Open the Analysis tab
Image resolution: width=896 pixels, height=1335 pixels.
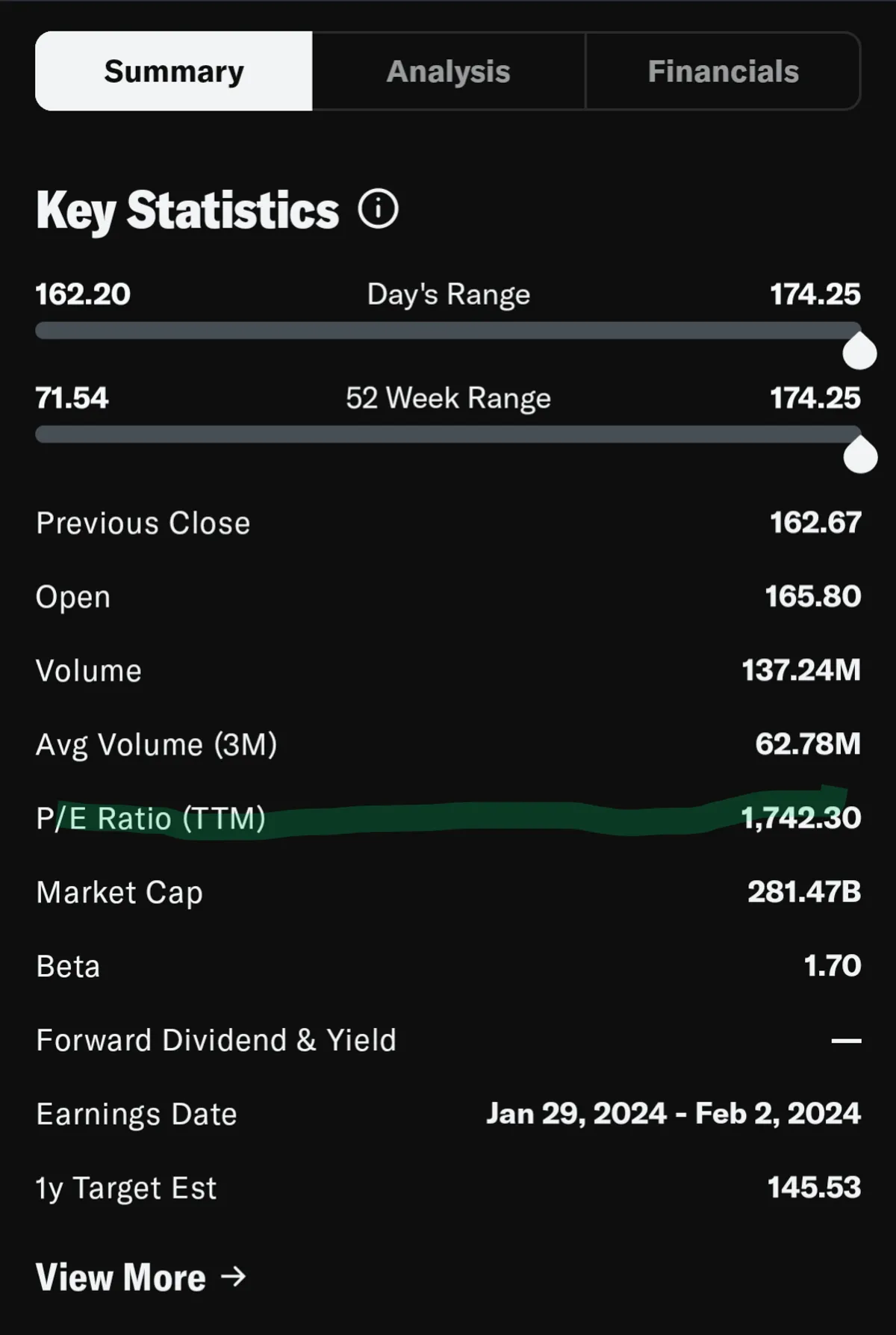click(x=448, y=72)
